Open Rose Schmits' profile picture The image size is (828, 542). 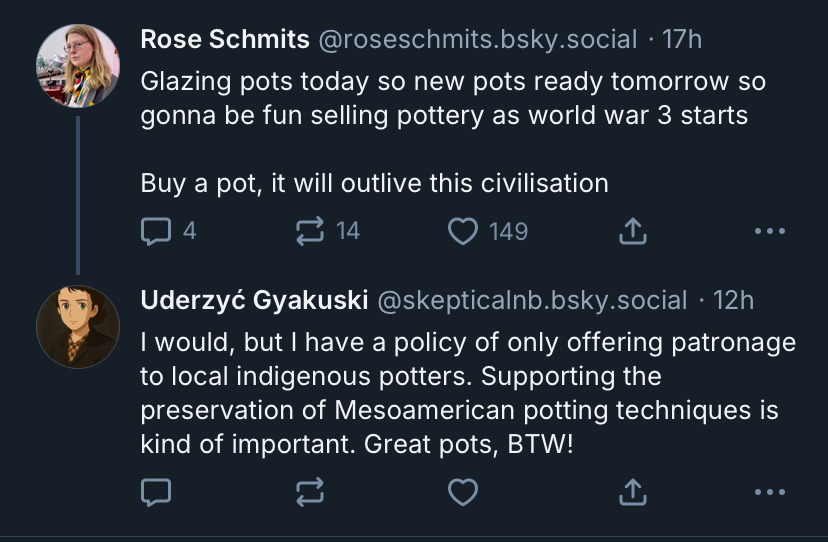click(78, 64)
